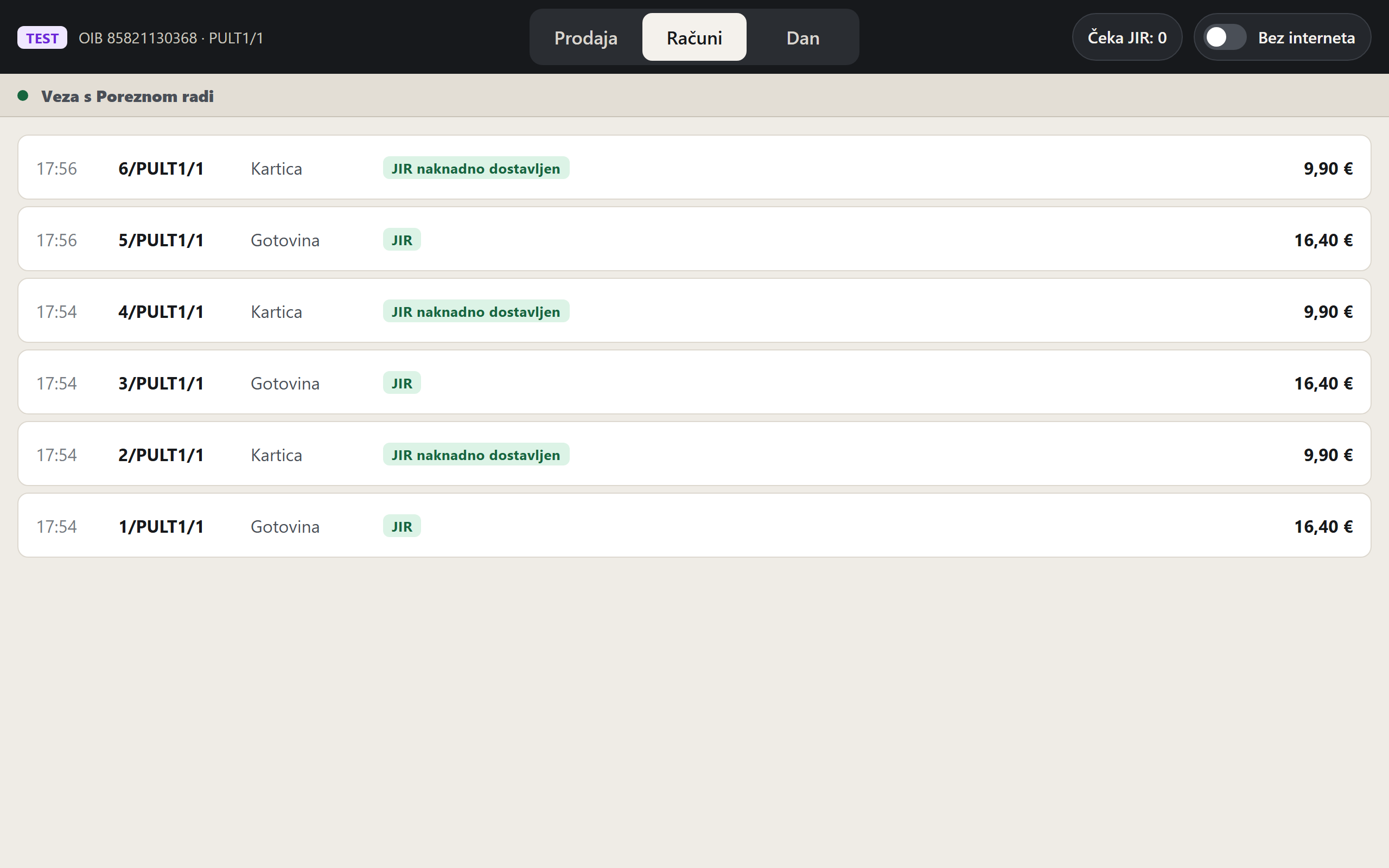Image resolution: width=1389 pixels, height=868 pixels.
Task: Click the 17:54 time on receipt 3/PULT1/1
Action: [x=56, y=383]
